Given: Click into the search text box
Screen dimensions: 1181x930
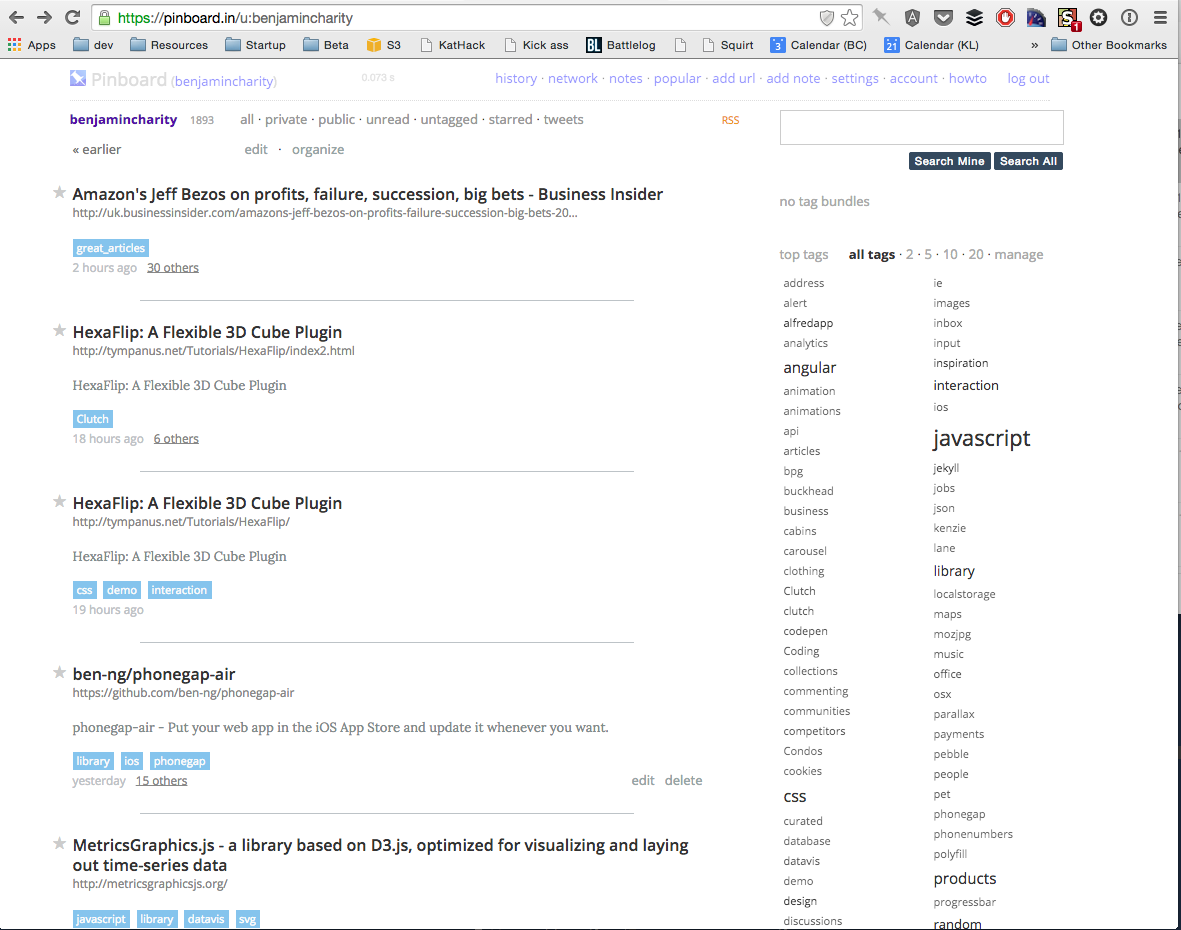Looking at the screenshot, I should pyautogui.click(x=921, y=127).
